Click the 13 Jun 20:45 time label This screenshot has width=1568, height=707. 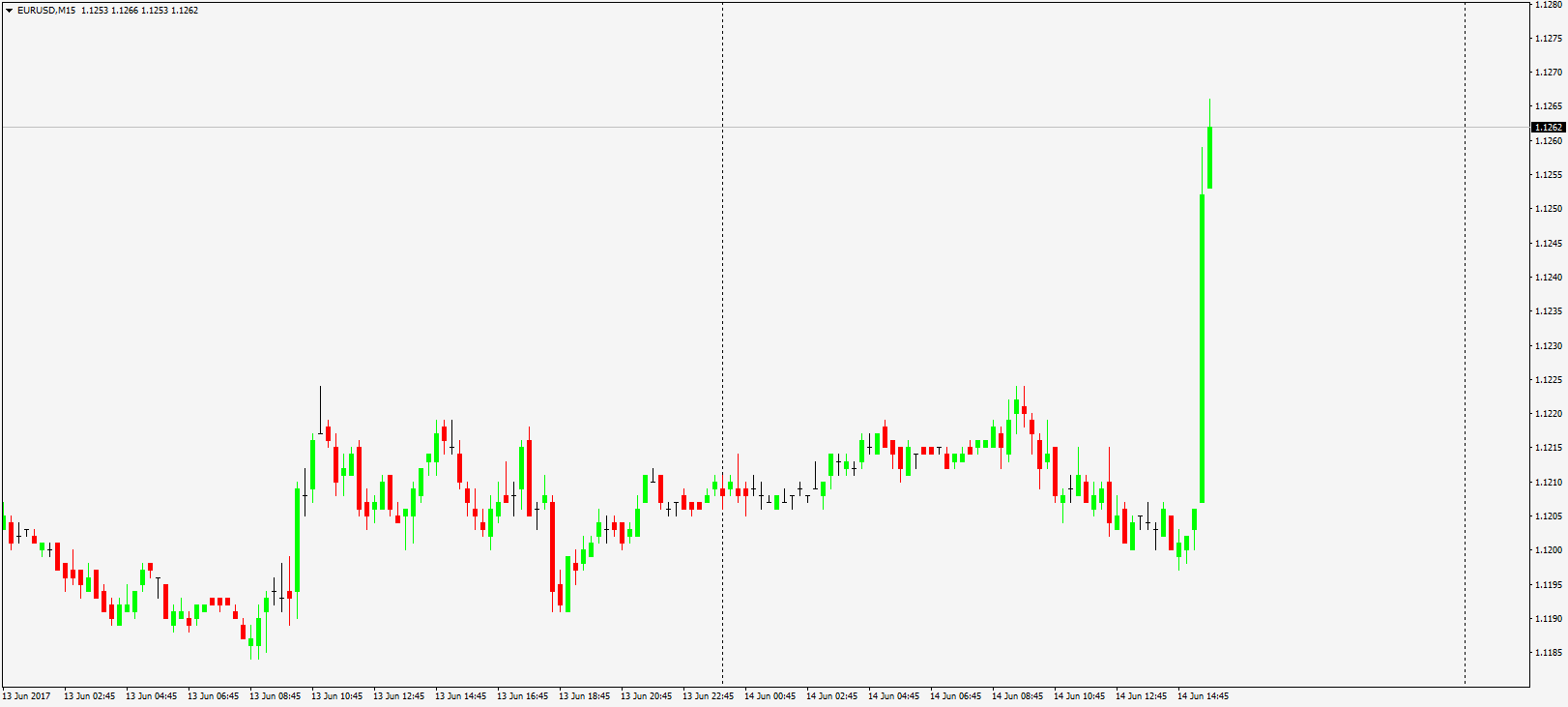point(646,696)
